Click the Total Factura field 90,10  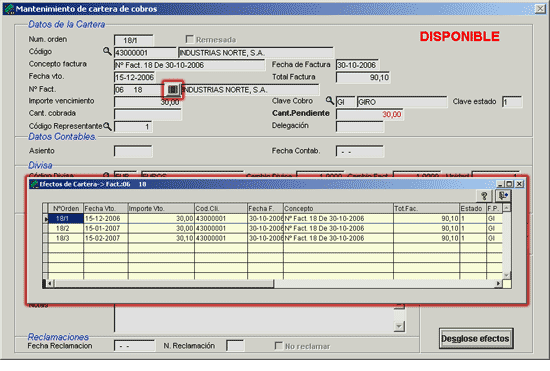click(363, 77)
